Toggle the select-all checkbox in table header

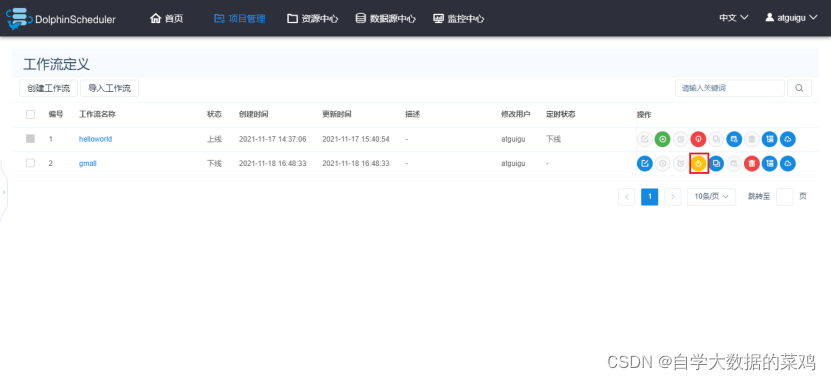(31, 114)
